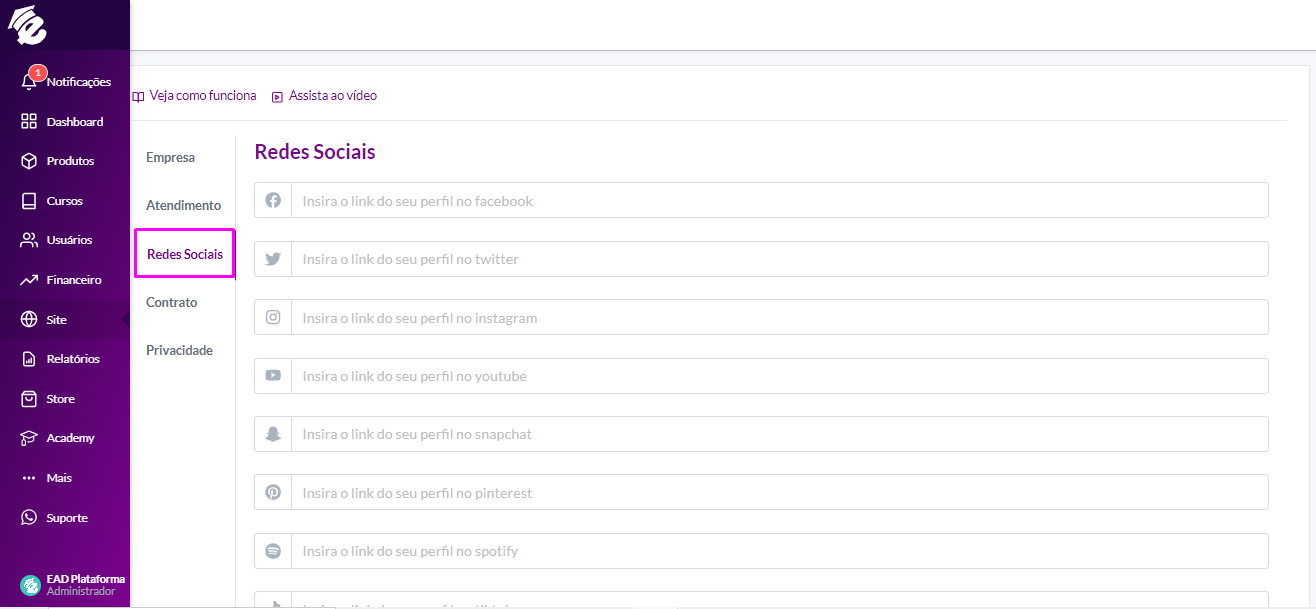Screen dimensions: 1316x609
Task: Open the Notificações menu item
Action: (65, 82)
